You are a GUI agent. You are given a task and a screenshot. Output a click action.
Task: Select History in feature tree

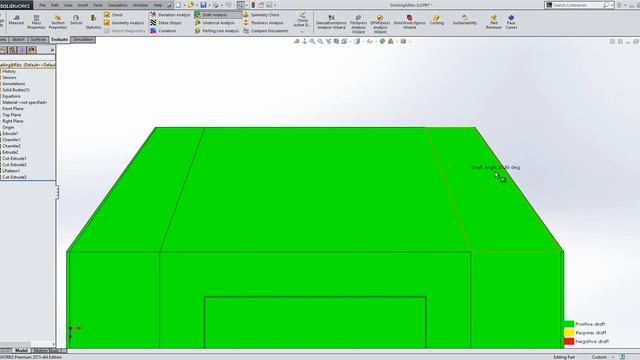tap(9, 71)
